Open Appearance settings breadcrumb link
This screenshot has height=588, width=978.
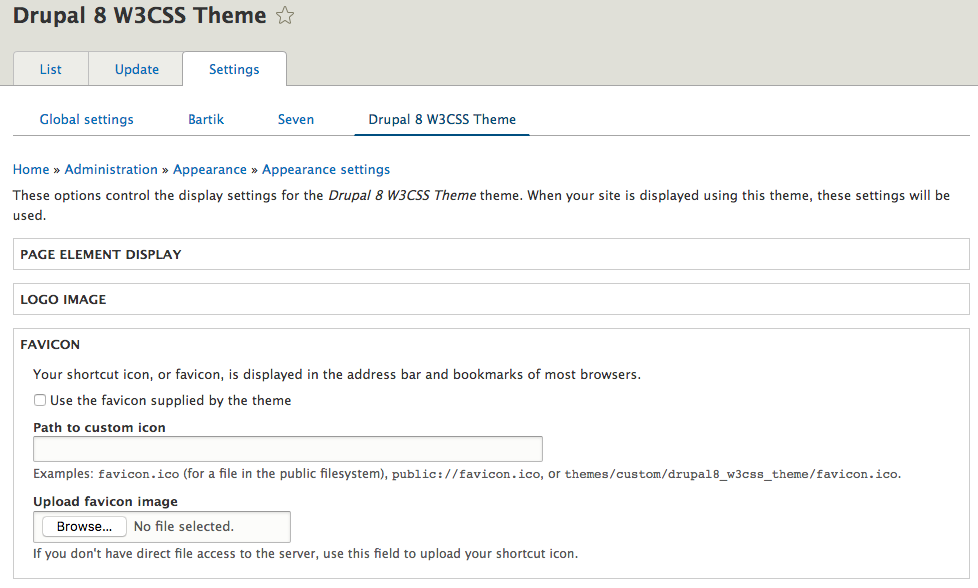coord(326,170)
